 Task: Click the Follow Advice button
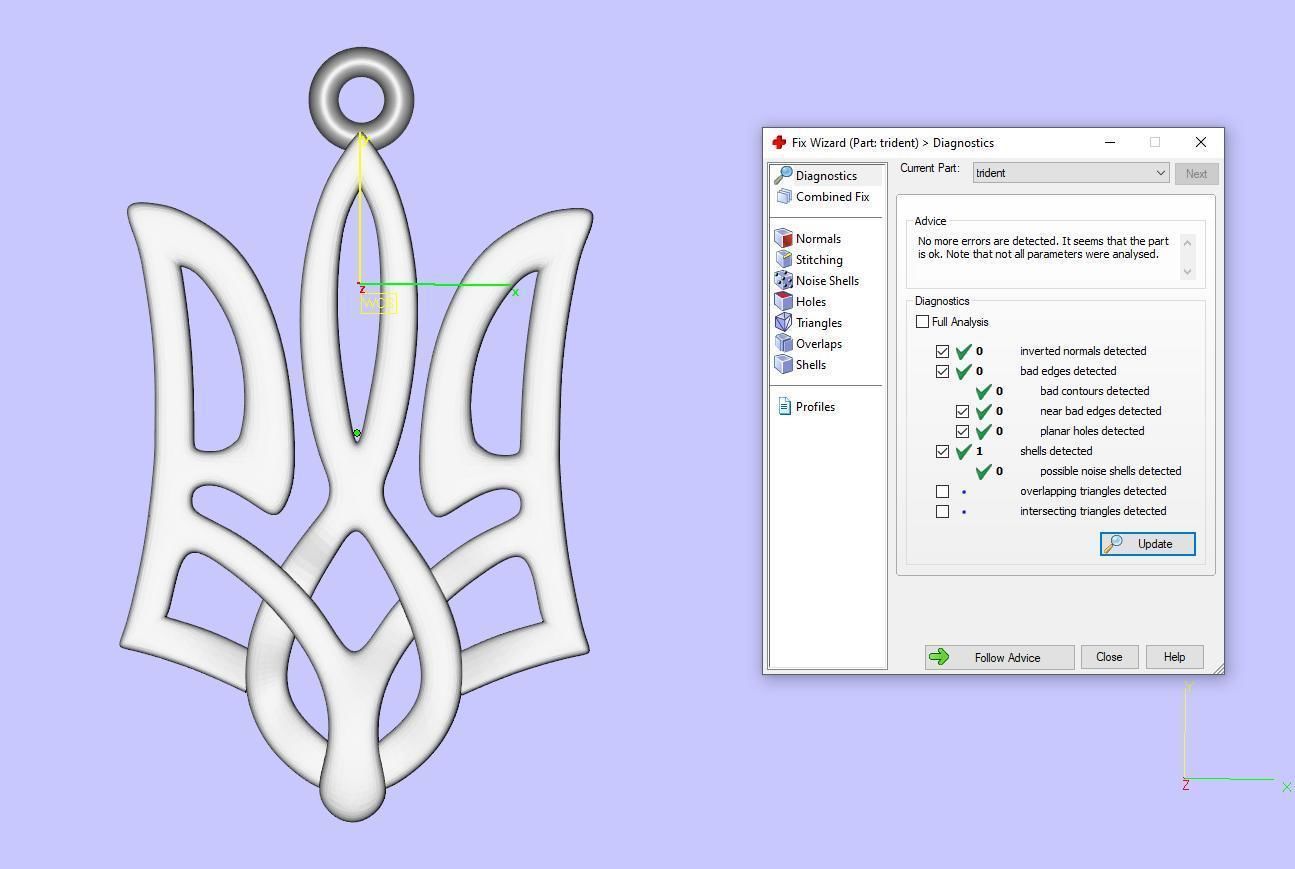point(999,657)
